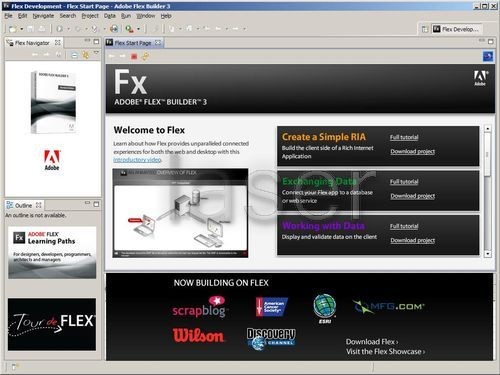Maximize the Flex Navigator panel
This screenshot has height=375, width=500.
[96, 42]
